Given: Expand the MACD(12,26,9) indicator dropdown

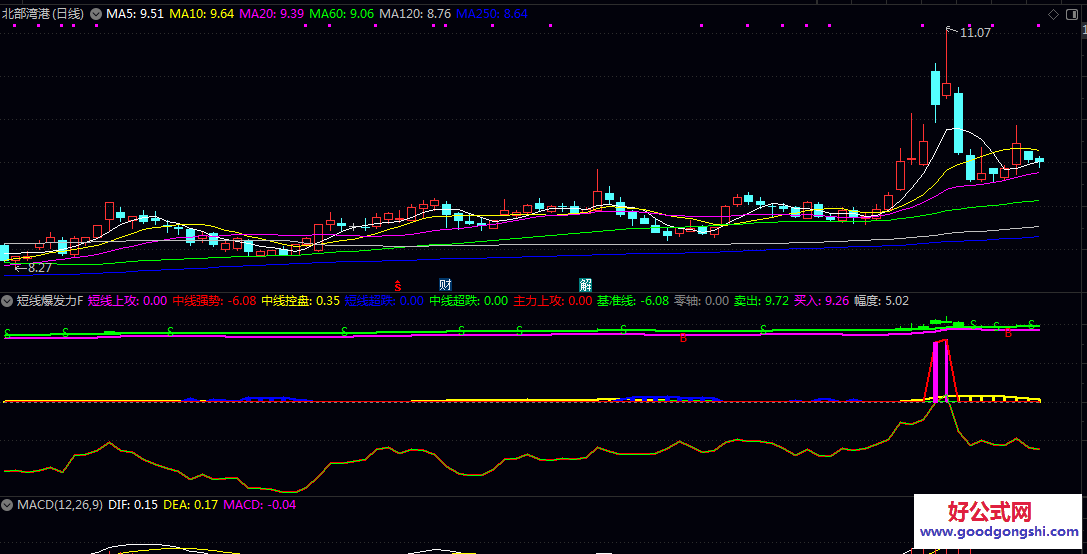Looking at the screenshot, I should pos(7,505).
